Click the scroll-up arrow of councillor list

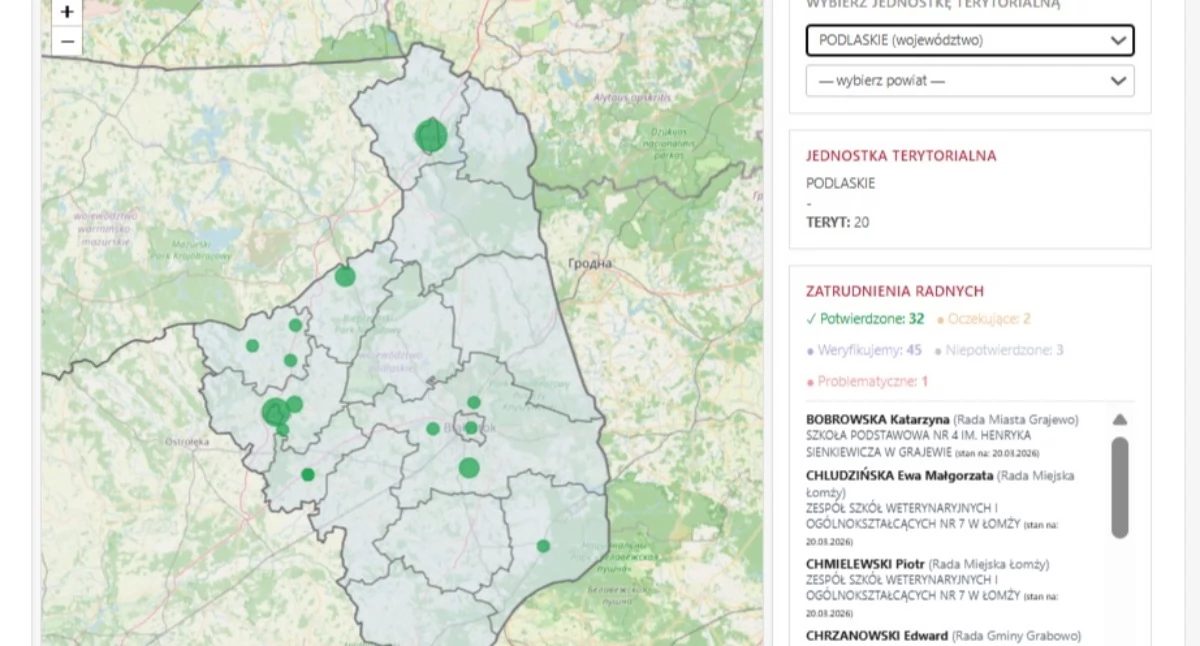click(x=1120, y=420)
